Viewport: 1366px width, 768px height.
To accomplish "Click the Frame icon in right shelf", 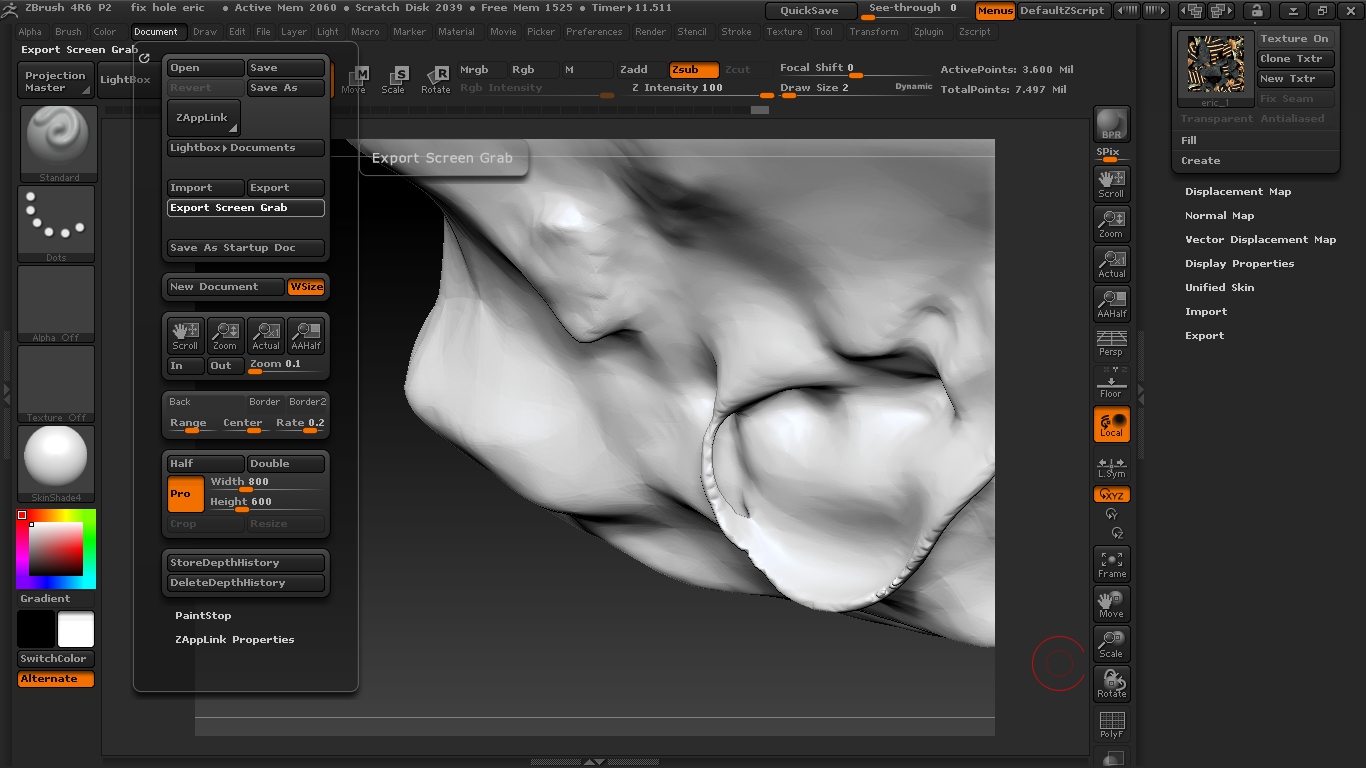I will pyautogui.click(x=1111, y=564).
